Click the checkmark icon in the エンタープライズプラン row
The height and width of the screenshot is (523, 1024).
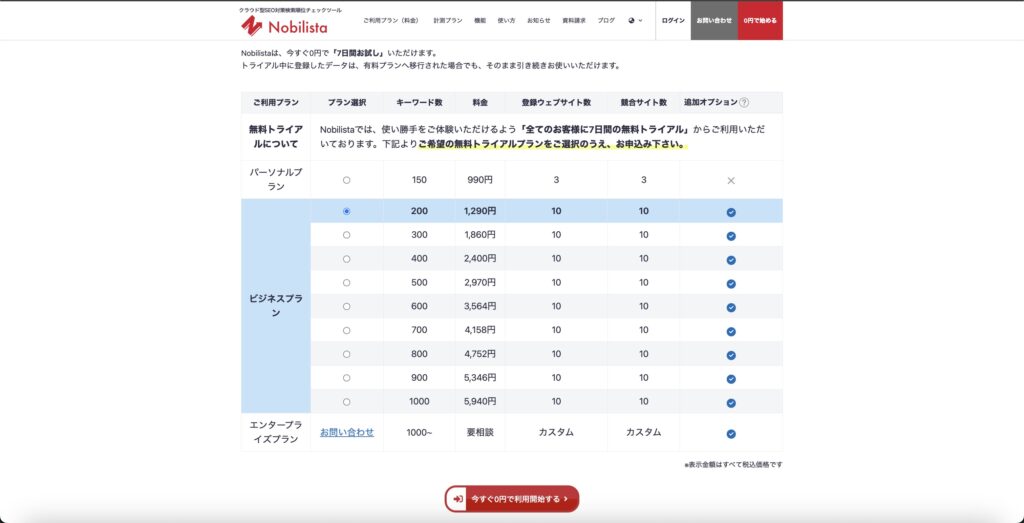[x=731, y=433]
